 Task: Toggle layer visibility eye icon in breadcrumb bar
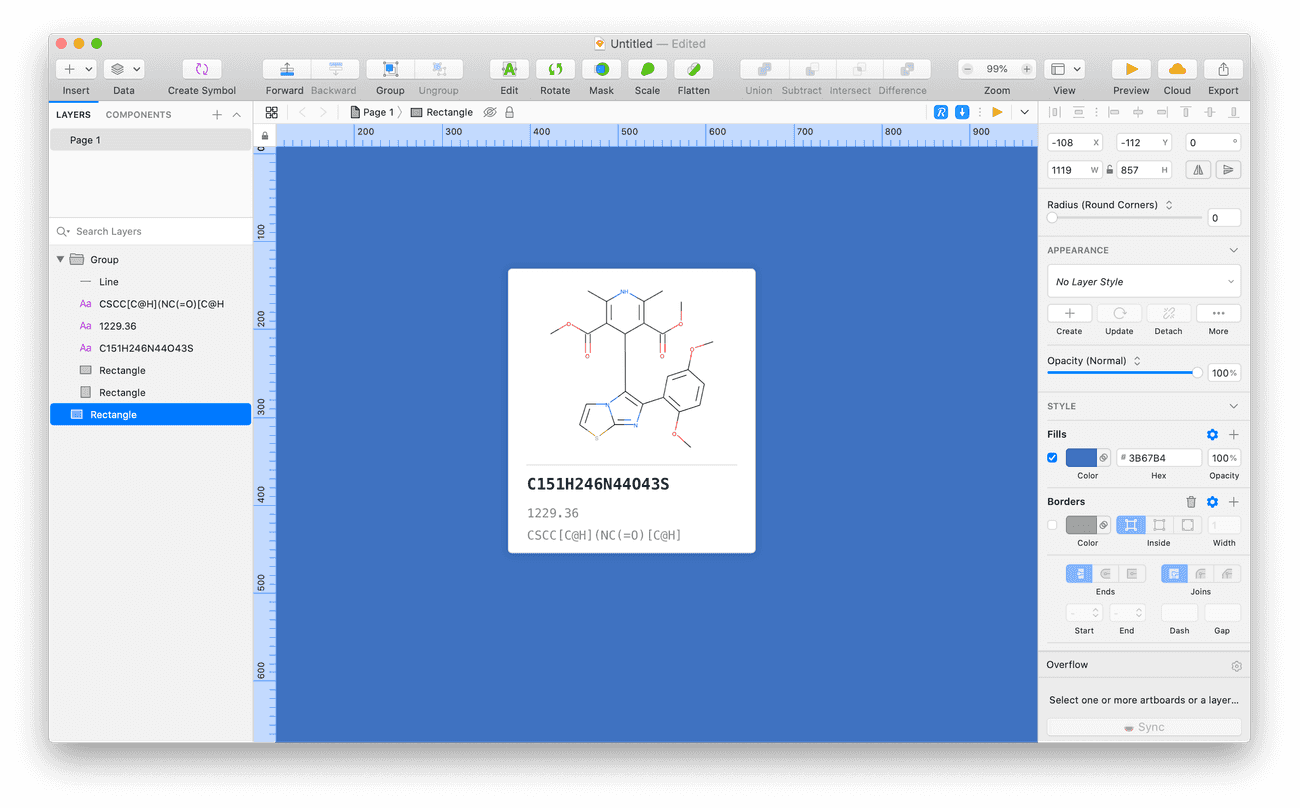click(490, 113)
